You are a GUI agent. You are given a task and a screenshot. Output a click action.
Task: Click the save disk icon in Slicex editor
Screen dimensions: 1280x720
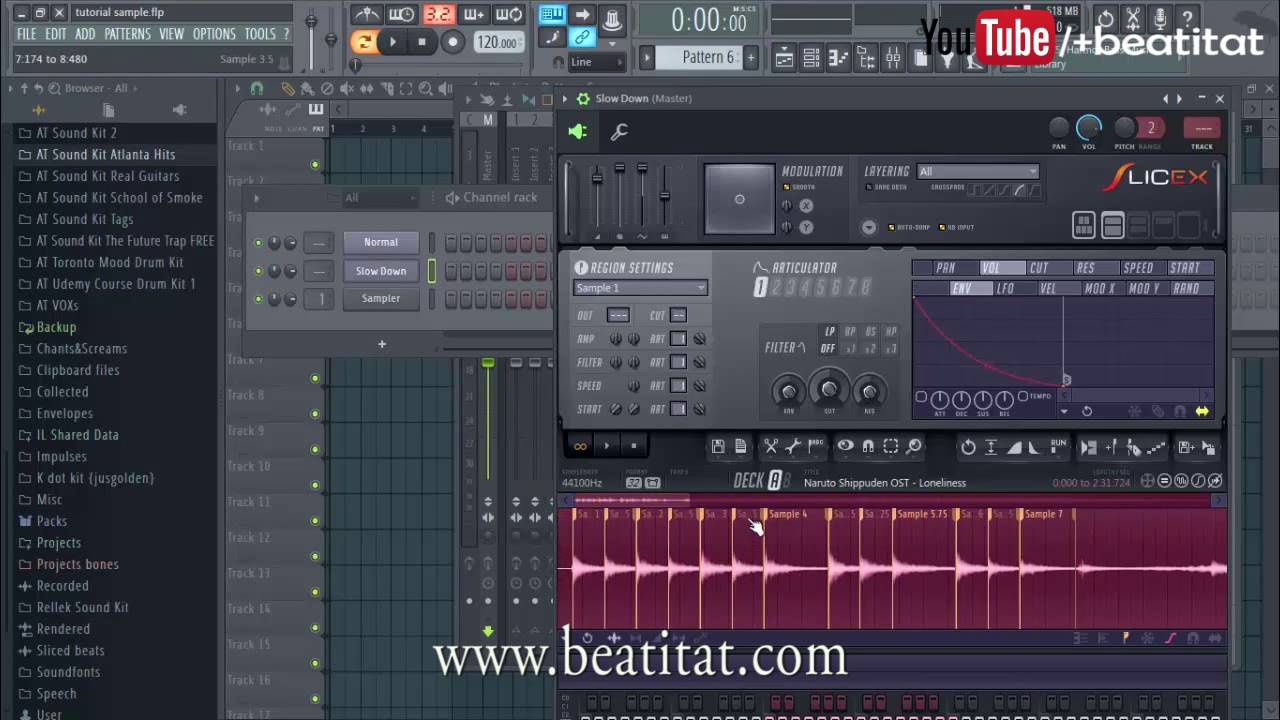pos(718,447)
